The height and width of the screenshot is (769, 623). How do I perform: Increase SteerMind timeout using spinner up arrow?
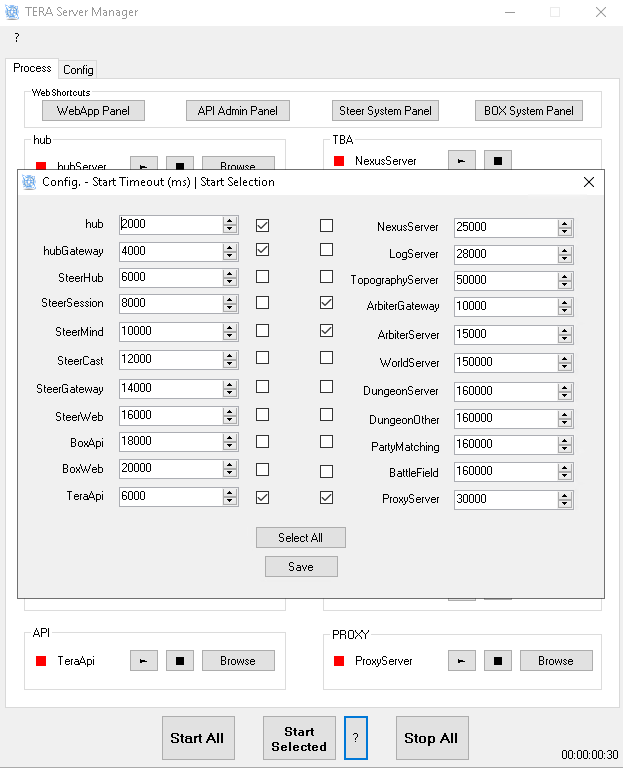point(230,328)
